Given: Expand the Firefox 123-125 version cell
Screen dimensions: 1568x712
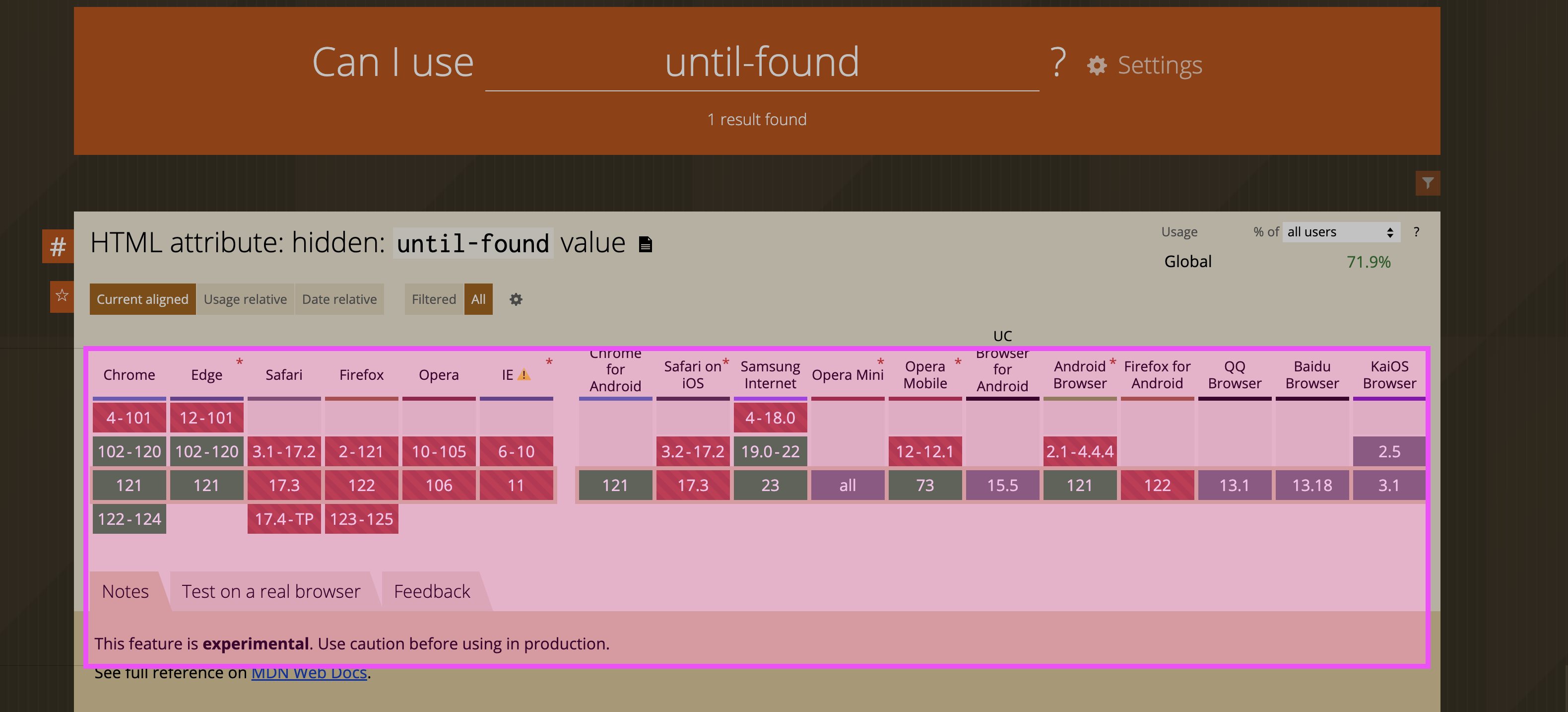Looking at the screenshot, I should coord(361,519).
